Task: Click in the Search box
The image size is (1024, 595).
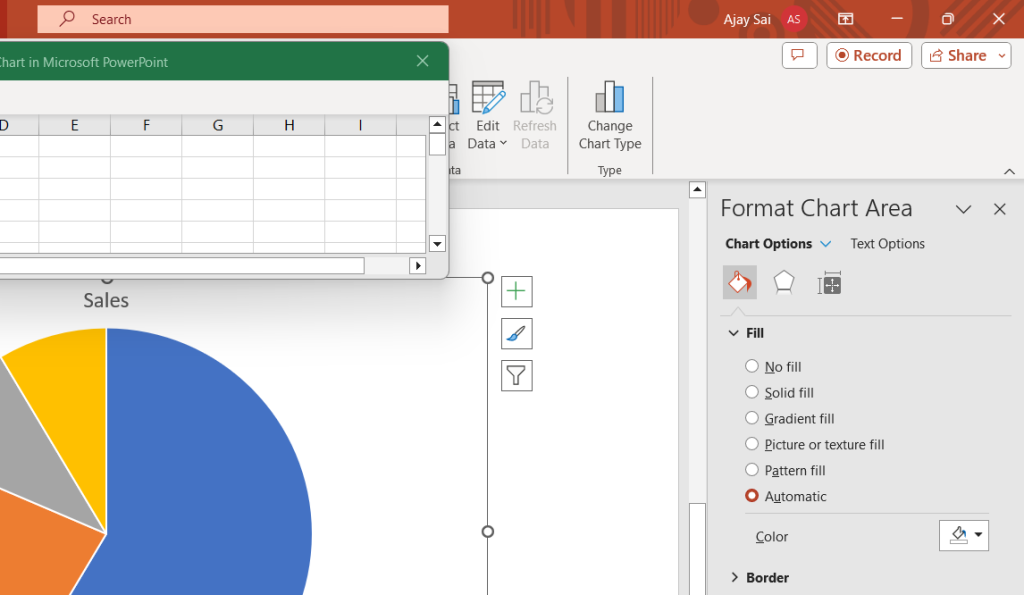Action: tap(243, 19)
